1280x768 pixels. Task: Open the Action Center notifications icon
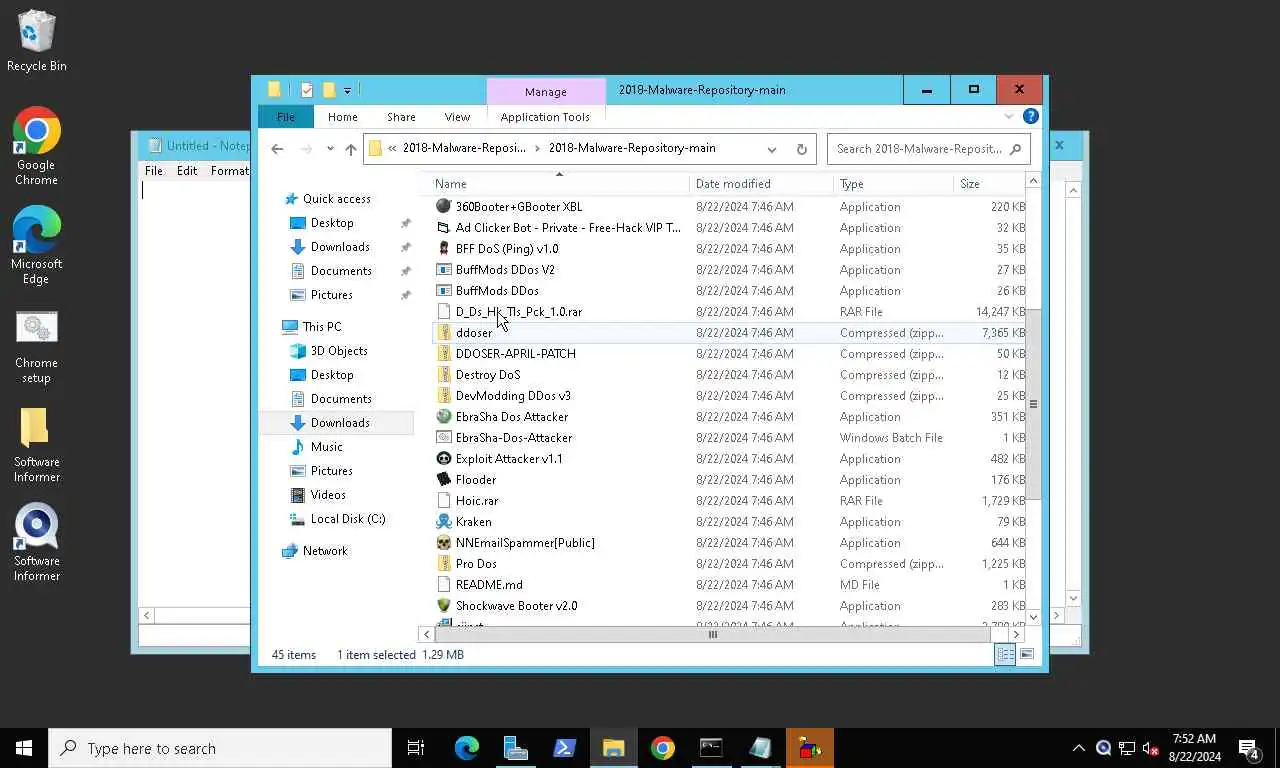1248,748
